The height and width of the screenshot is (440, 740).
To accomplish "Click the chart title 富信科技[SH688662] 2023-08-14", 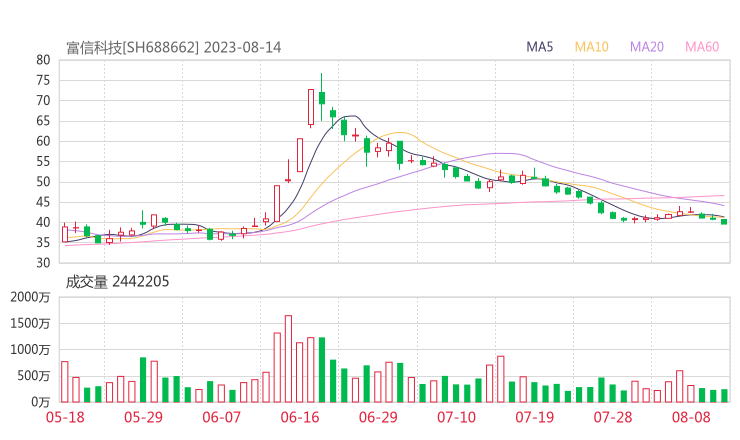I will coord(174,48).
